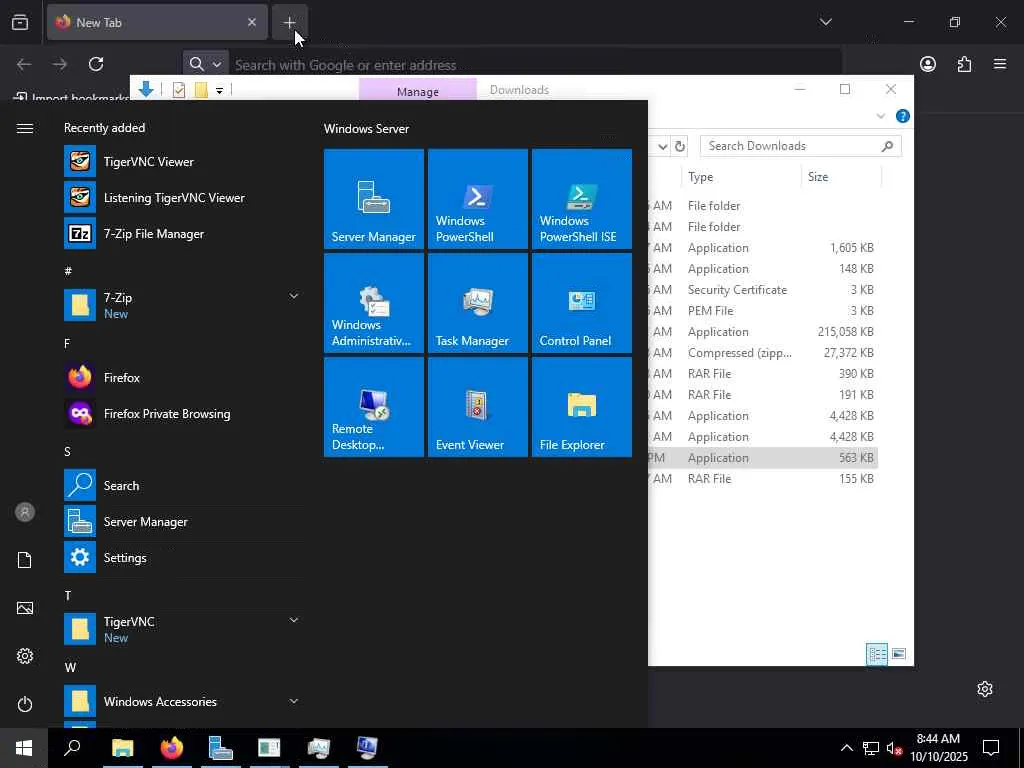
Task: Click the Search Downloads box
Action: click(x=801, y=146)
